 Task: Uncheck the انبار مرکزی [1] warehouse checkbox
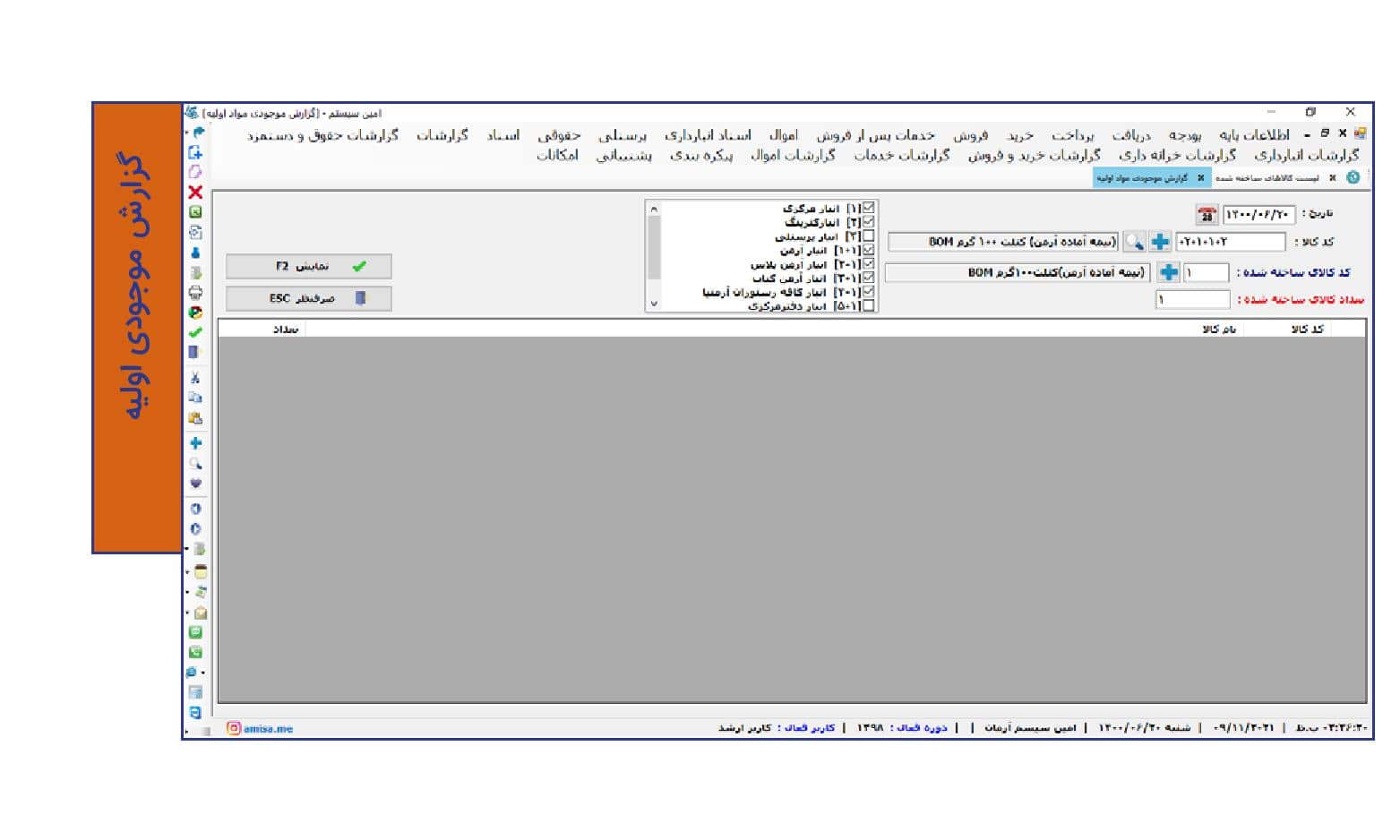(x=868, y=208)
